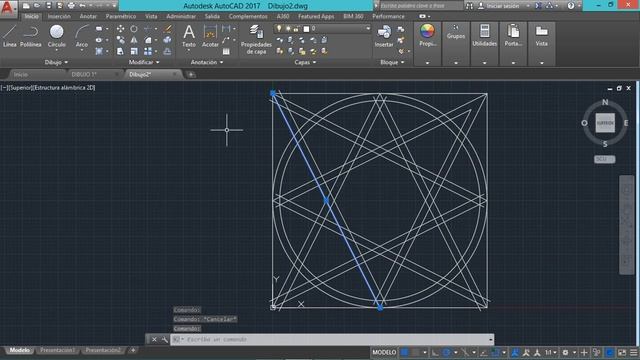
Task: Click the SUPERIOR face of the ViewCube
Action: click(605, 123)
